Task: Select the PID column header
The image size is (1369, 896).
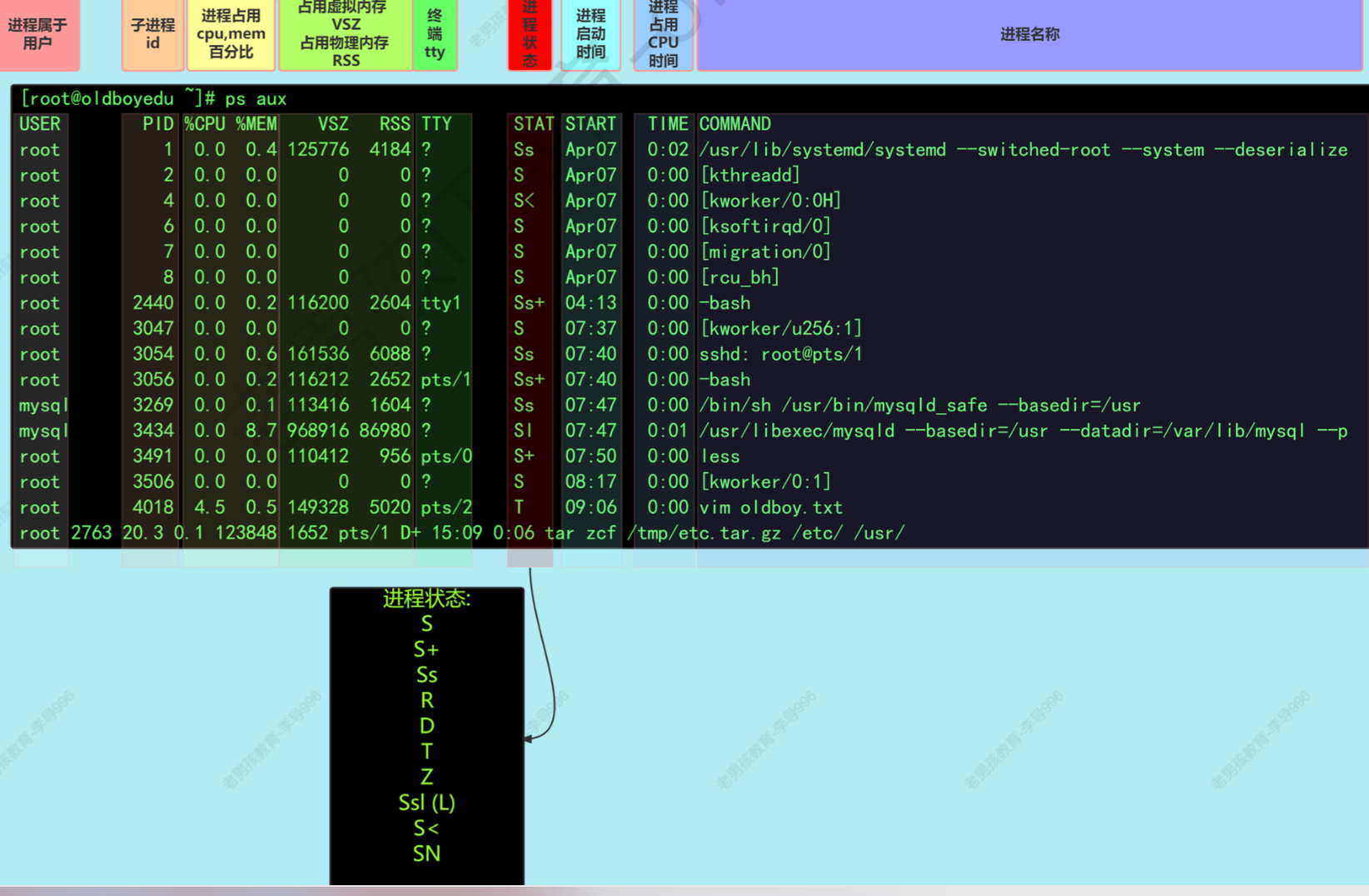Action: point(157,124)
